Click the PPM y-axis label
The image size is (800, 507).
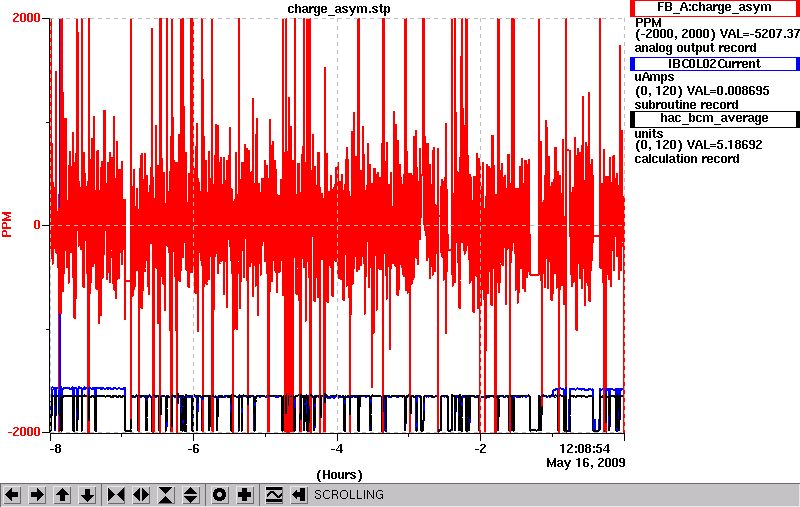click(7, 224)
